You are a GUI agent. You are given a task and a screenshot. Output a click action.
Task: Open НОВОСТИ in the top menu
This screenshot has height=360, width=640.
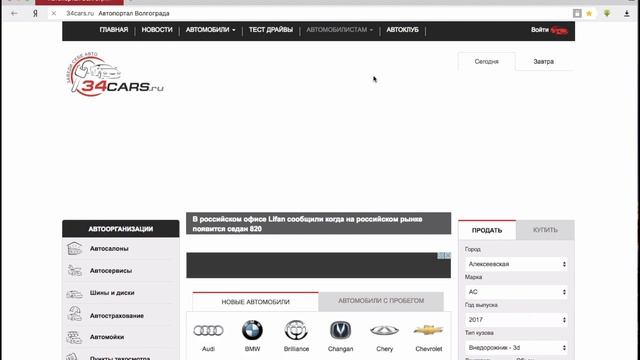coord(157,30)
